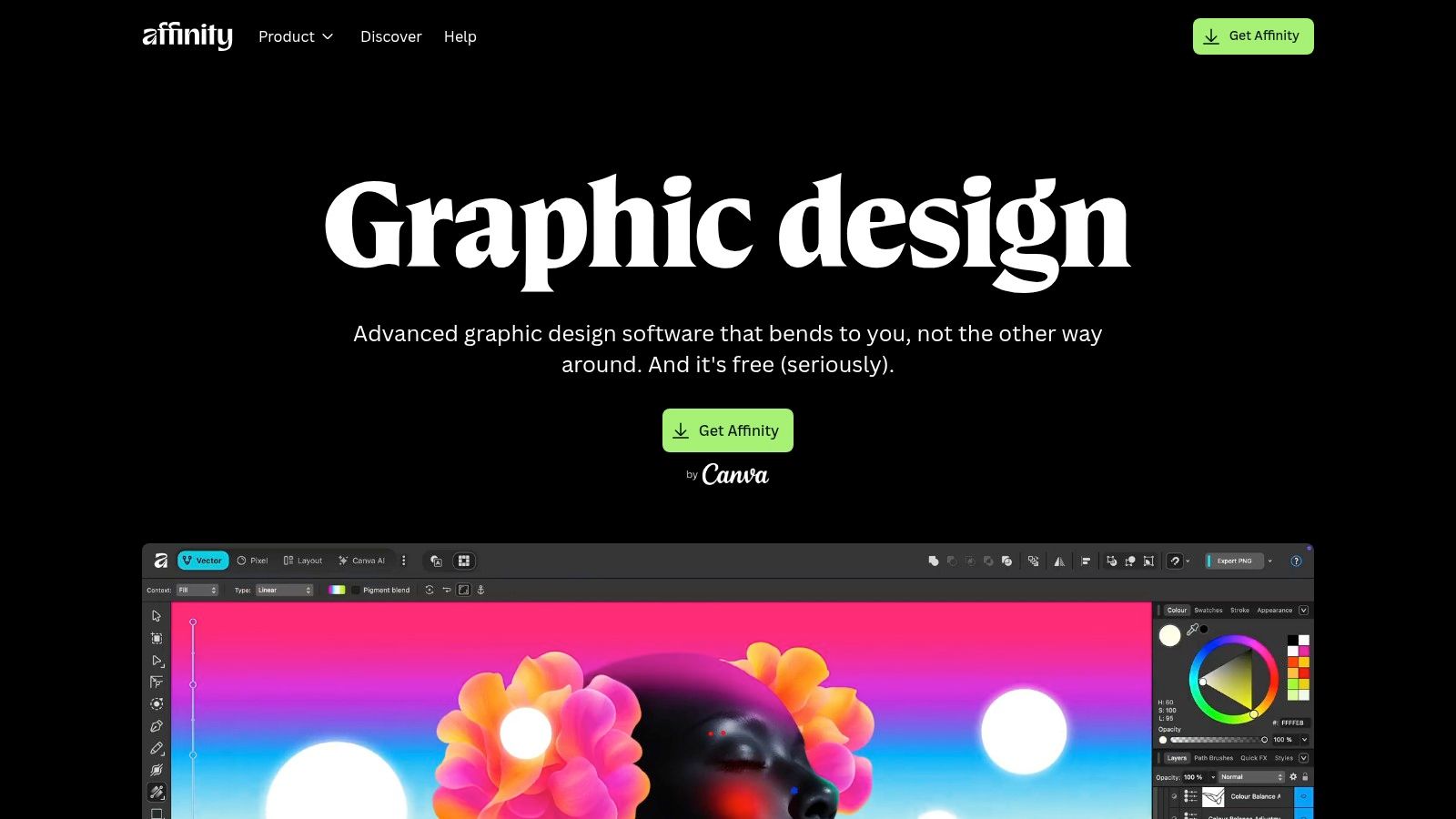This screenshot has height=819, width=1456.
Task: Click the Export PNG button
Action: click(x=1235, y=561)
